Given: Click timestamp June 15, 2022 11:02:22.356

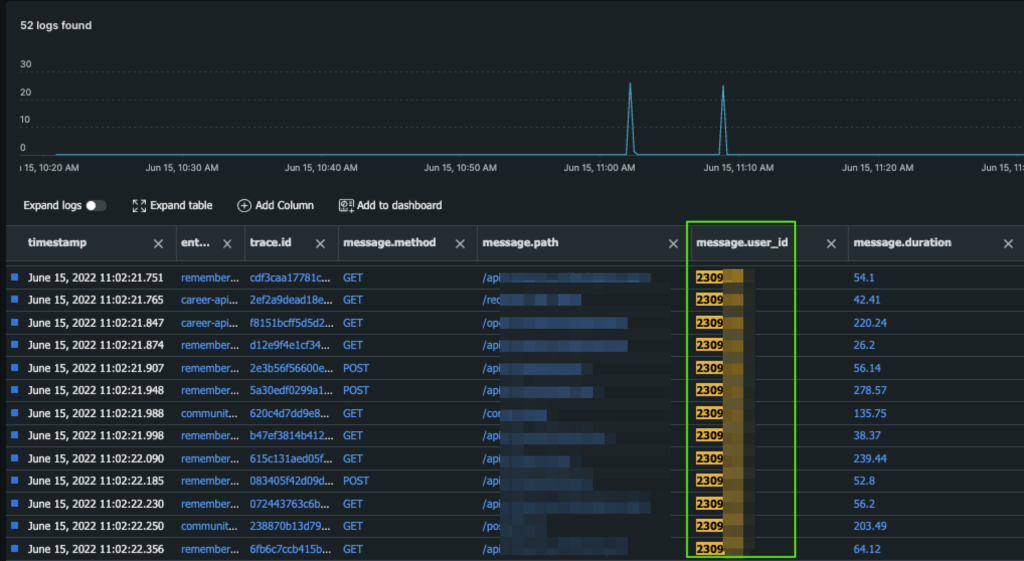Looking at the screenshot, I should (95, 549).
